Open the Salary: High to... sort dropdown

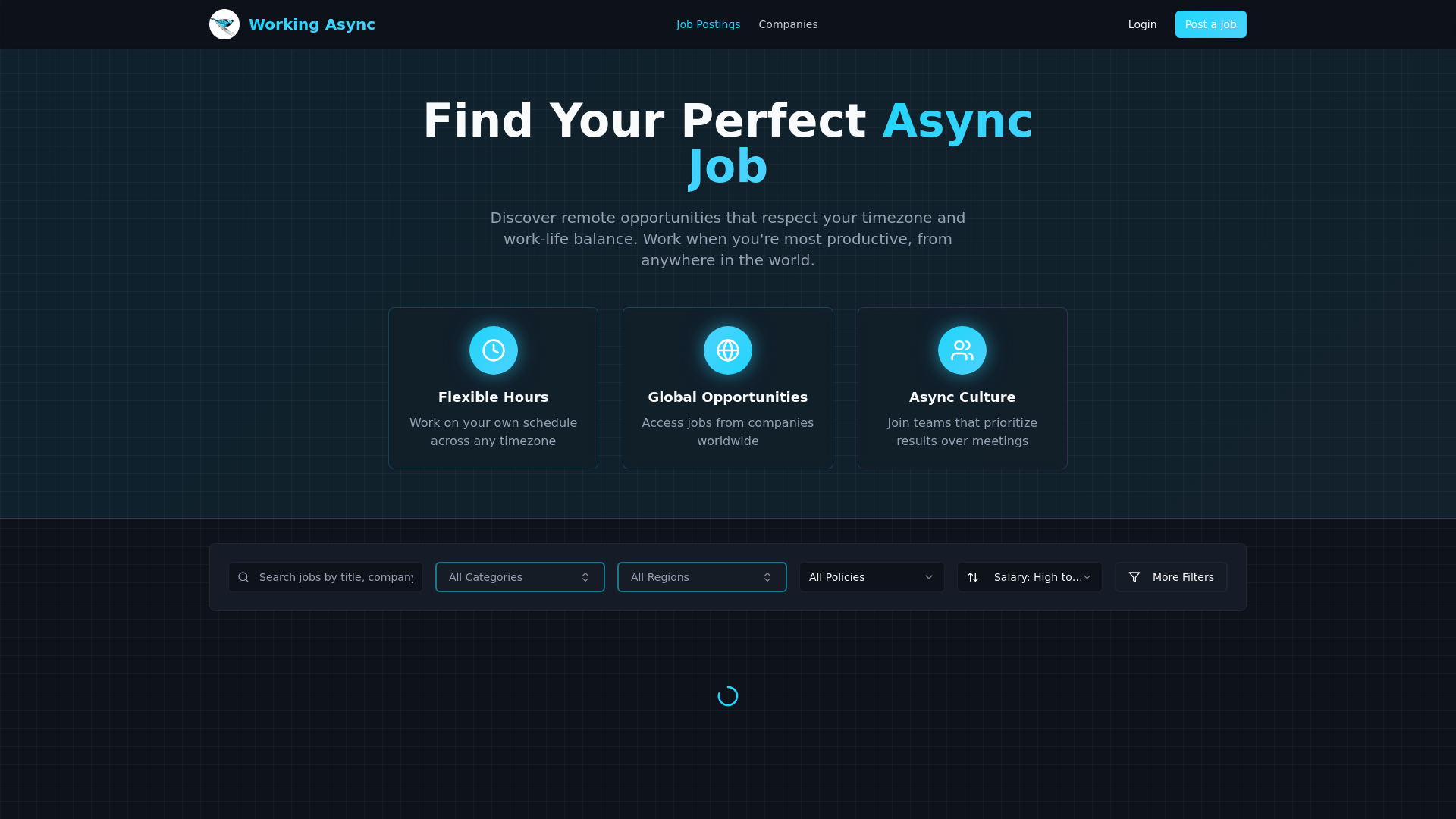click(1030, 577)
